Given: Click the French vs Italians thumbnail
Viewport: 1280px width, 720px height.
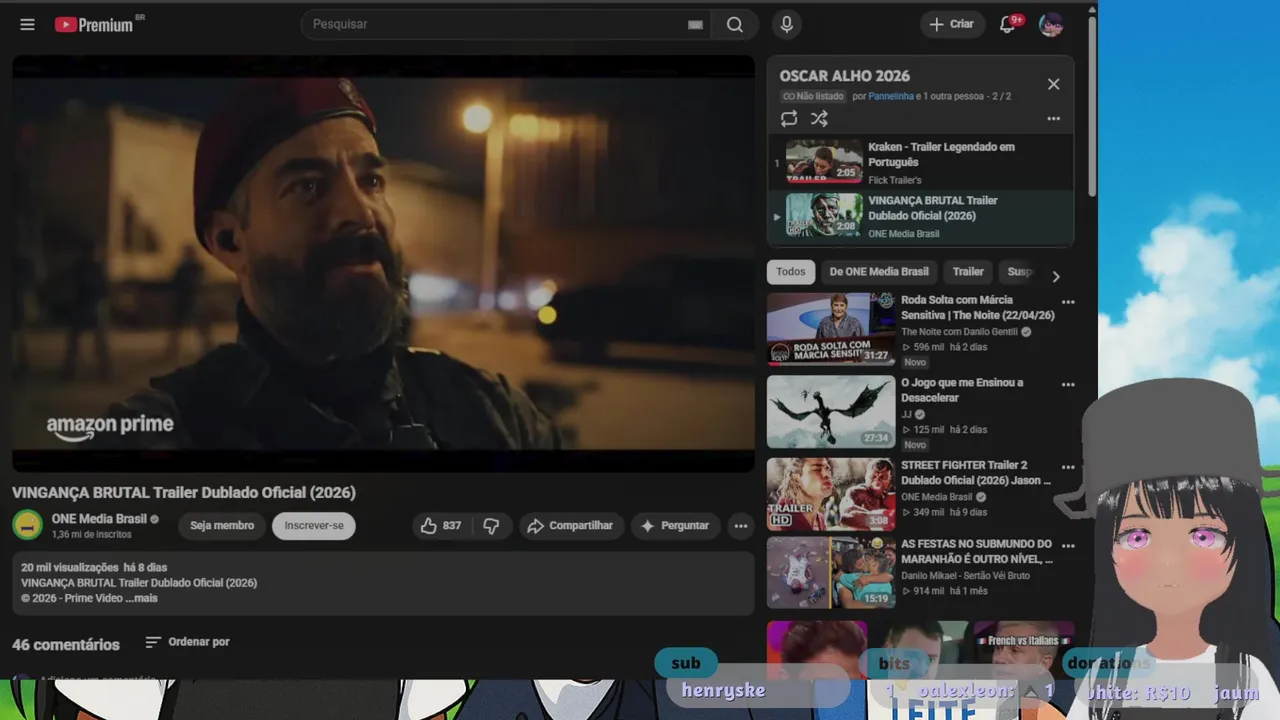Looking at the screenshot, I should pos(1022,650).
